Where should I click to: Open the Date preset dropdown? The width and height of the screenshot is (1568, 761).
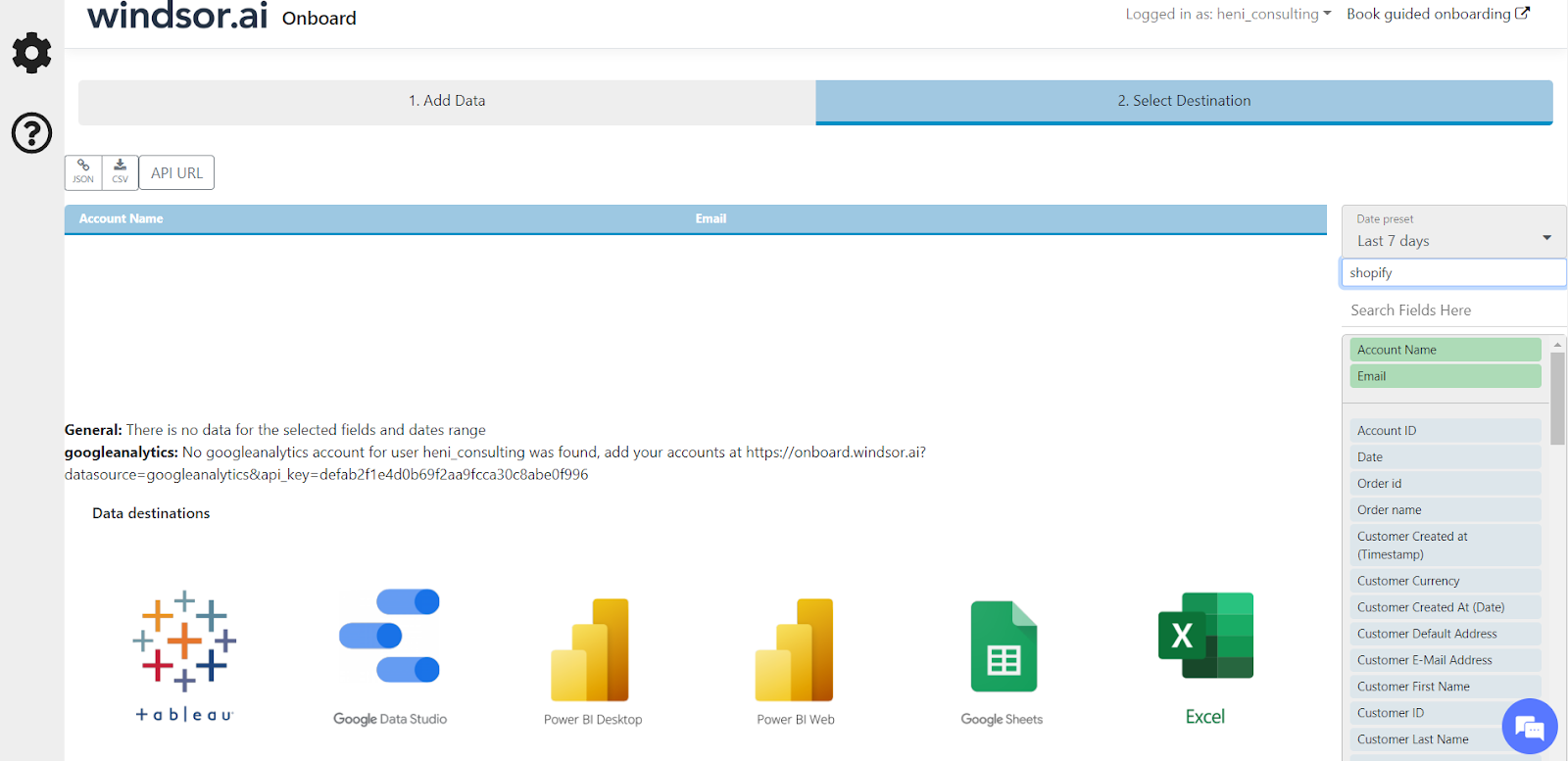tap(1453, 232)
